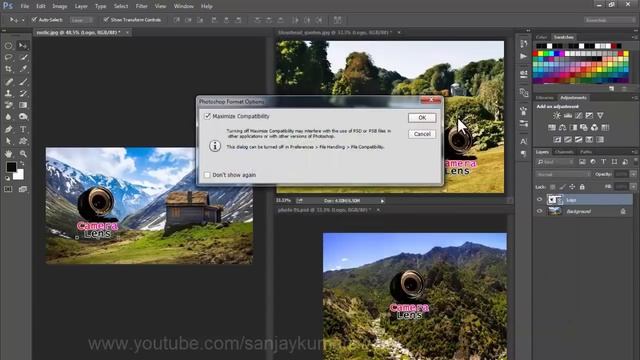Screen dimensions: 640x360
Task: Select the Eyedropper tool
Action: click(23, 69)
